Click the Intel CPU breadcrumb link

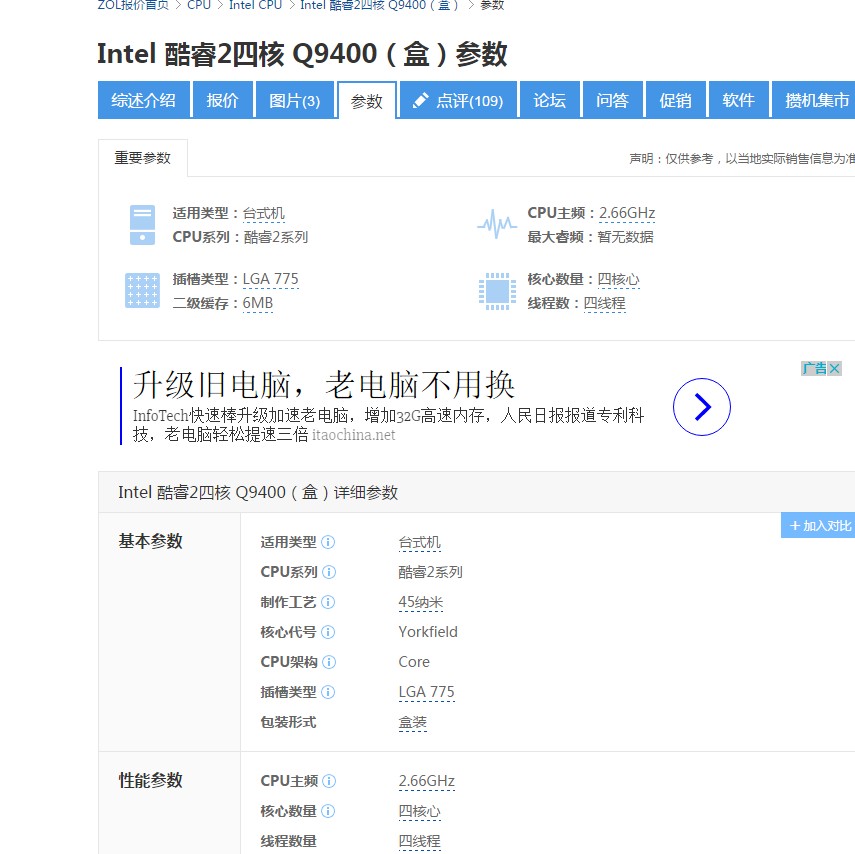pyautogui.click(x=255, y=5)
